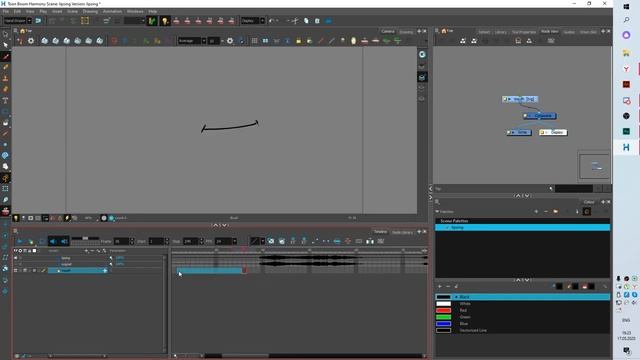Open the Drawing menu
This screenshot has width=640, height=360.
click(90, 11)
